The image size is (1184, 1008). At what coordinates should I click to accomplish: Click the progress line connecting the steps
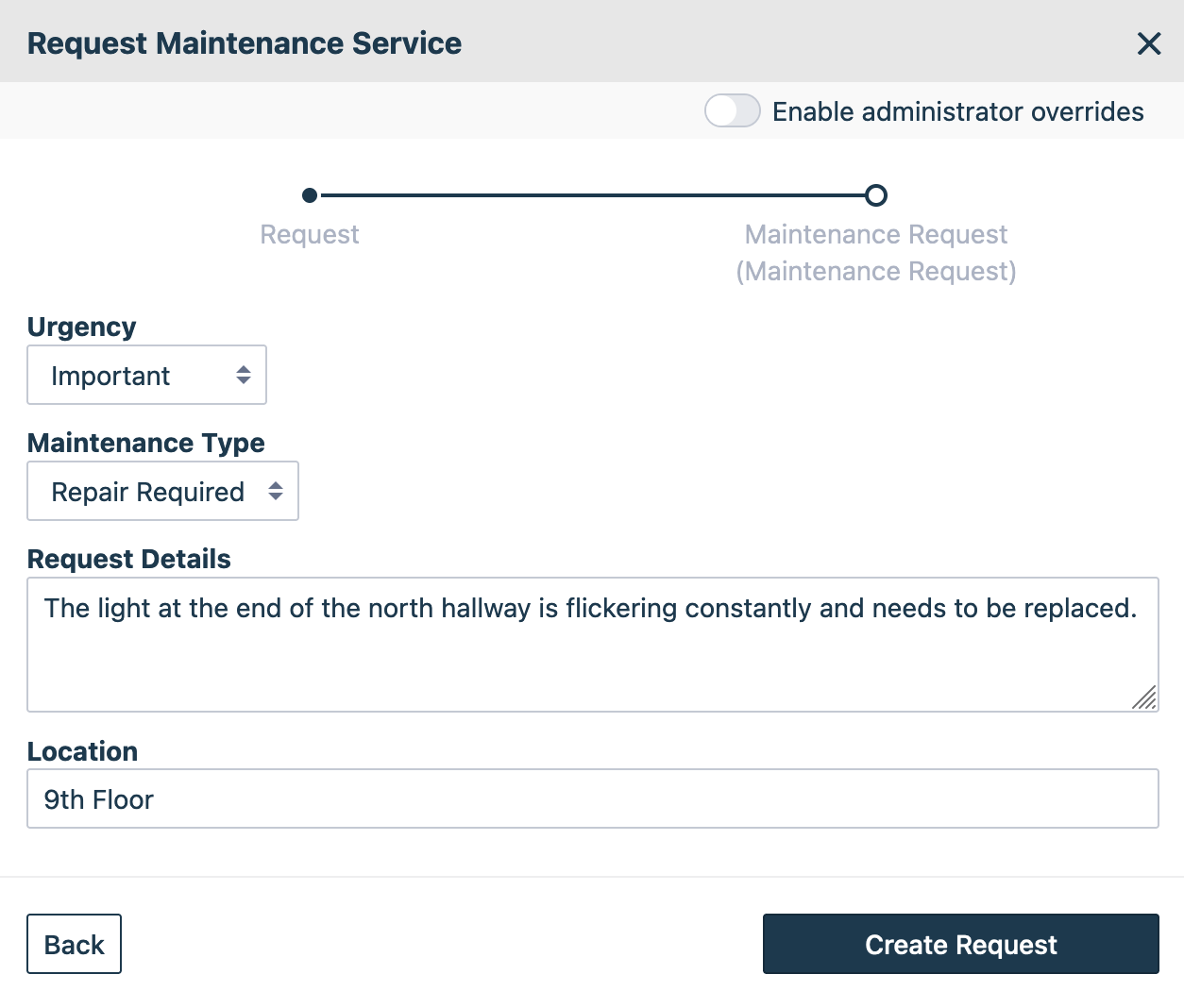pyautogui.click(x=592, y=195)
